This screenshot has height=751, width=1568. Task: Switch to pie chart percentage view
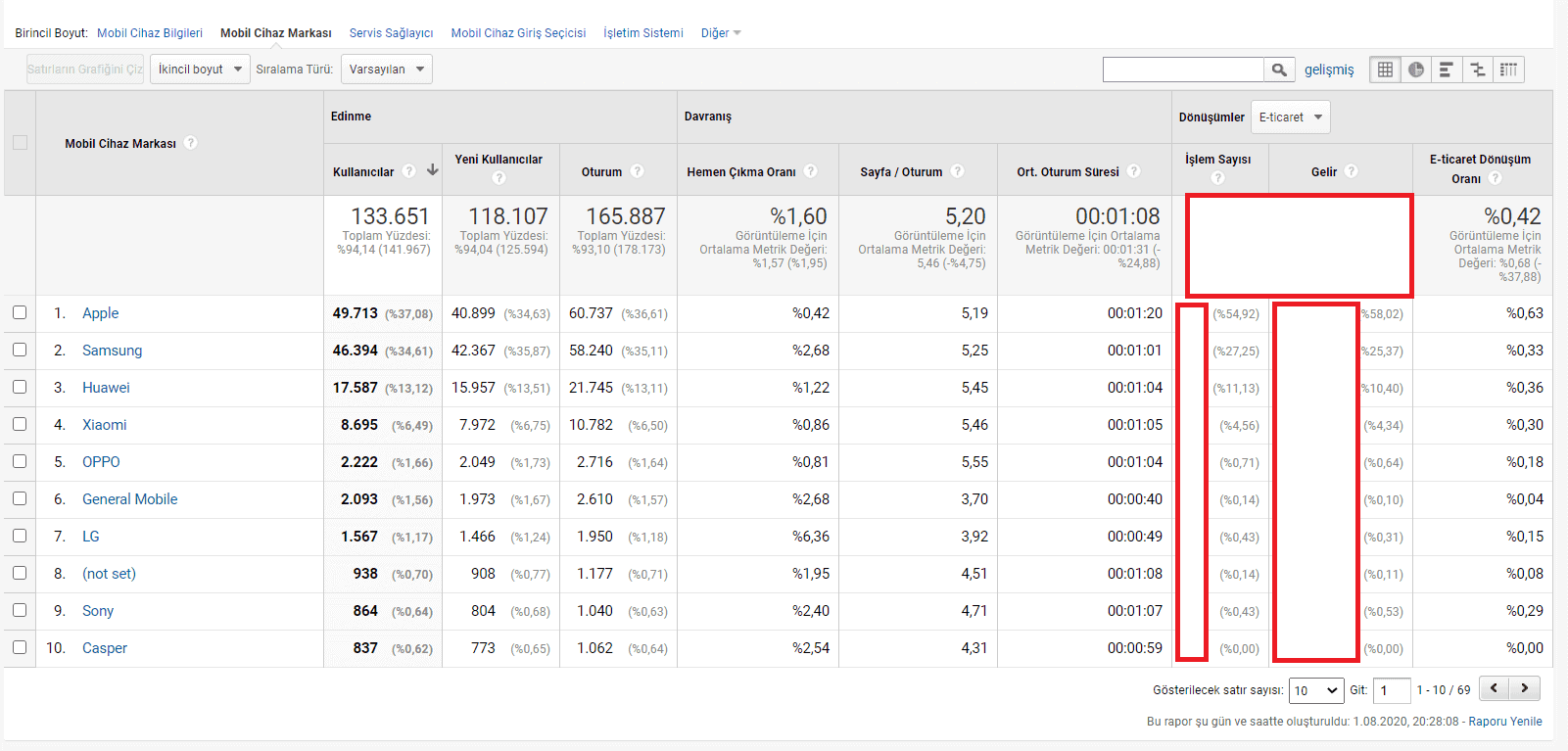click(x=1416, y=70)
